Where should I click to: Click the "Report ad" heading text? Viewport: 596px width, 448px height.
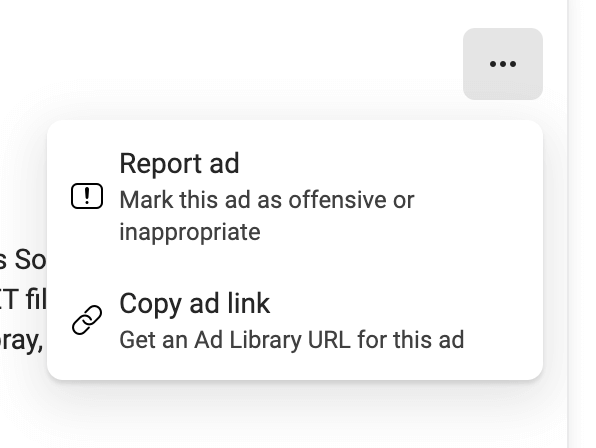click(x=179, y=163)
